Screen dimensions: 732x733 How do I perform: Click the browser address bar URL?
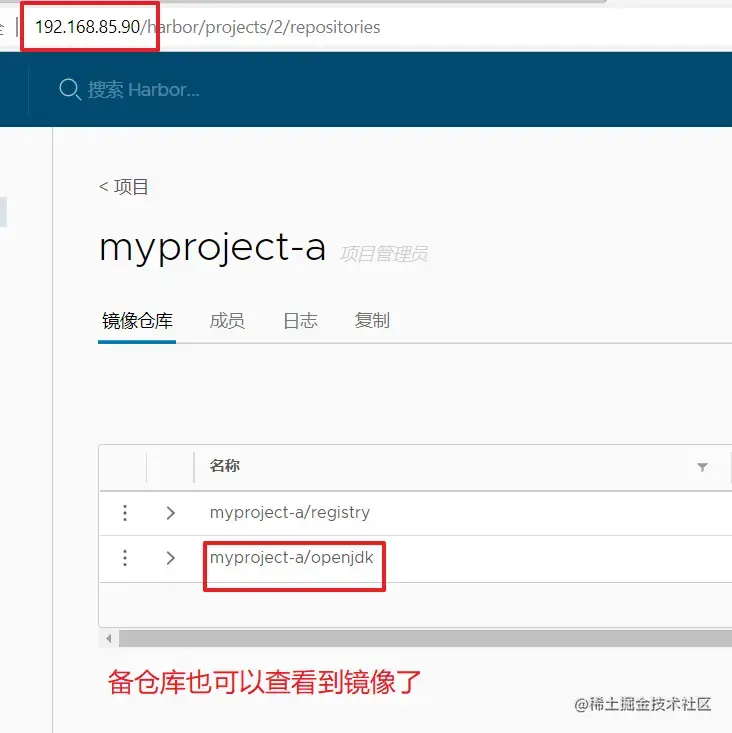(x=208, y=27)
